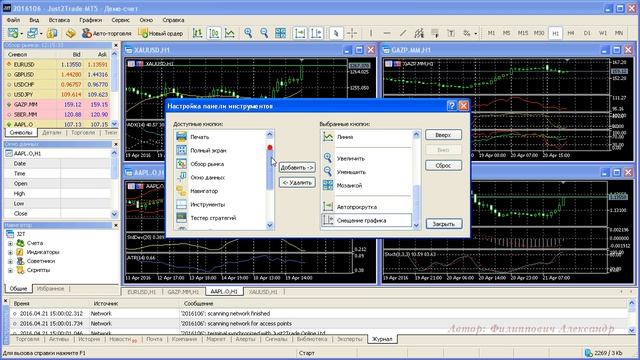Screen dimensions: 640x360
Task: Click the available buttons list scrollbar thumb
Action: coord(270,167)
